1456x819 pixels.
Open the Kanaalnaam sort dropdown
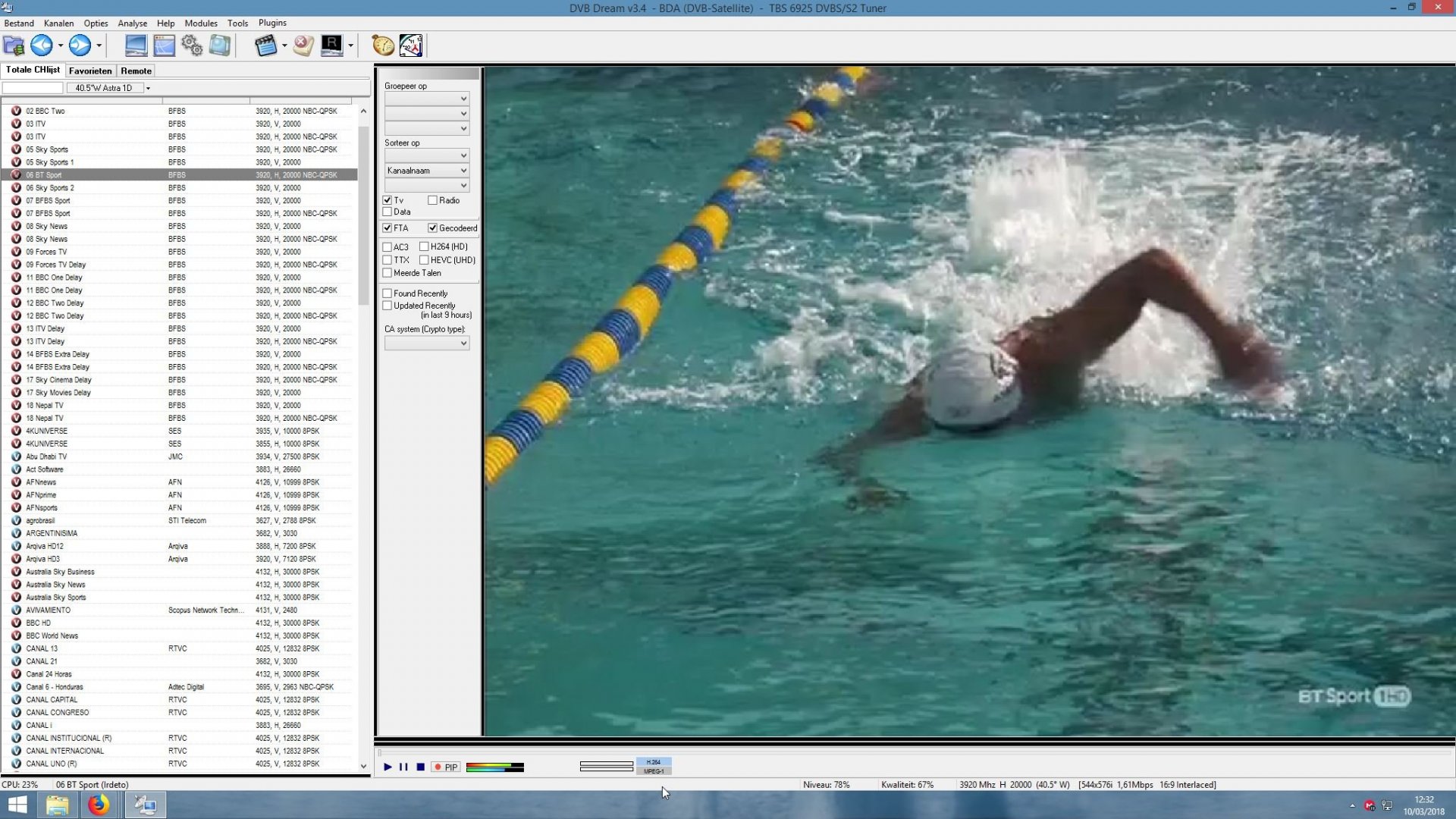426,171
